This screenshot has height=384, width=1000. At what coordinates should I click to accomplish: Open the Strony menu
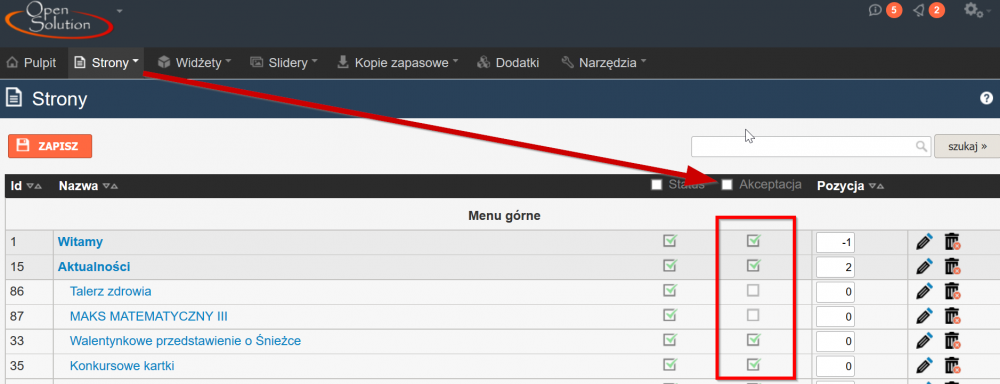(107, 63)
